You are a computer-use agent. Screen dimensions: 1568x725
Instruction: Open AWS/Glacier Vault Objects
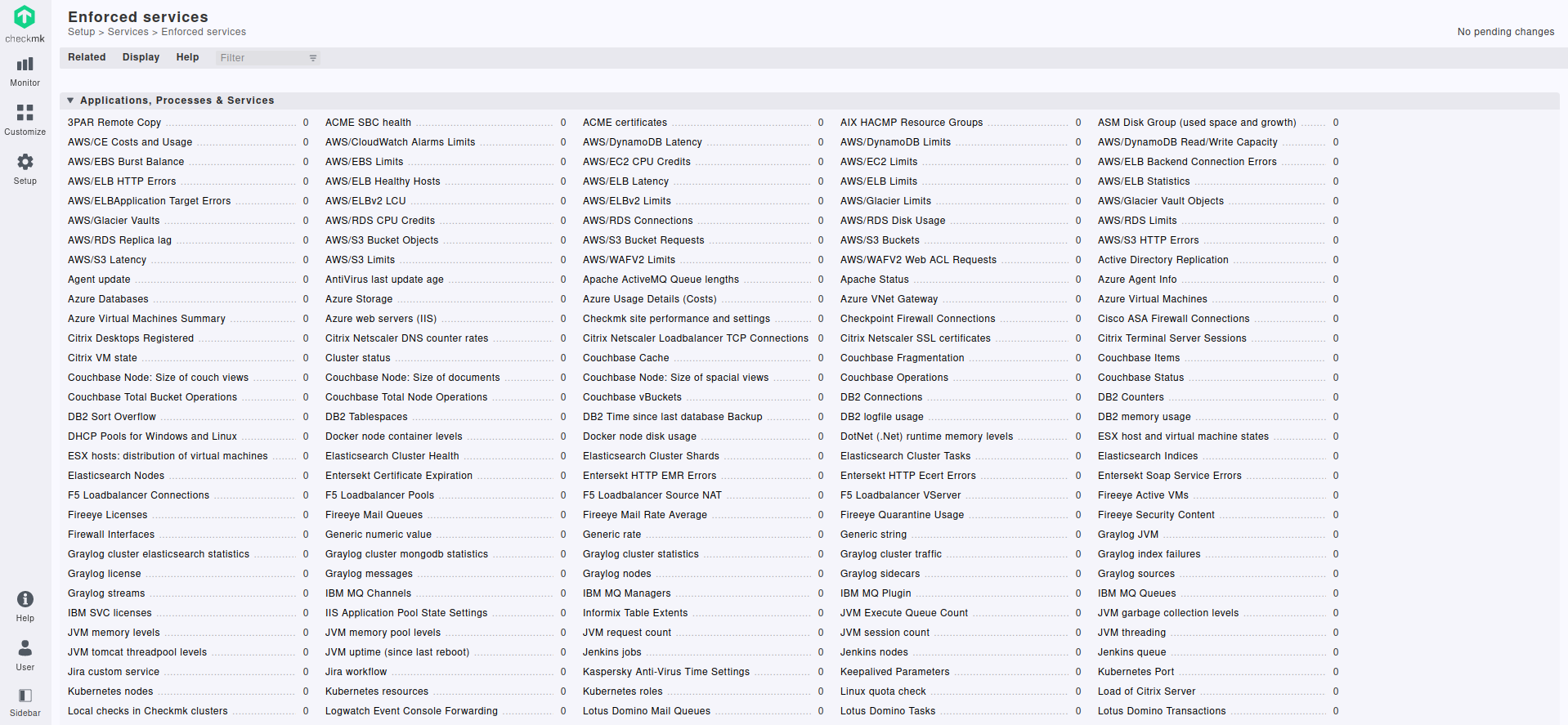point(1161,201)
